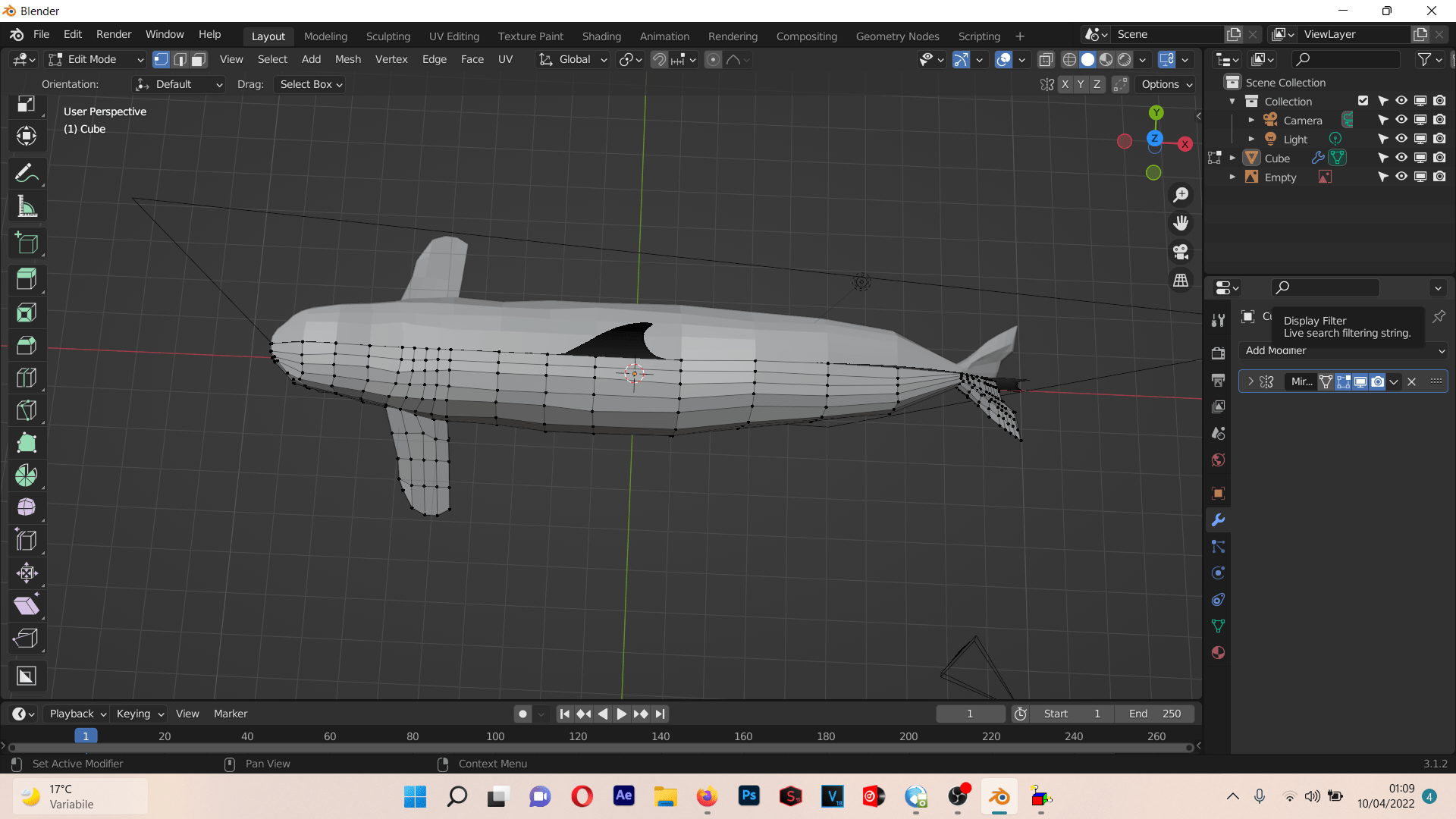Click the End frame 250 field

click(x=1155, y=714)
